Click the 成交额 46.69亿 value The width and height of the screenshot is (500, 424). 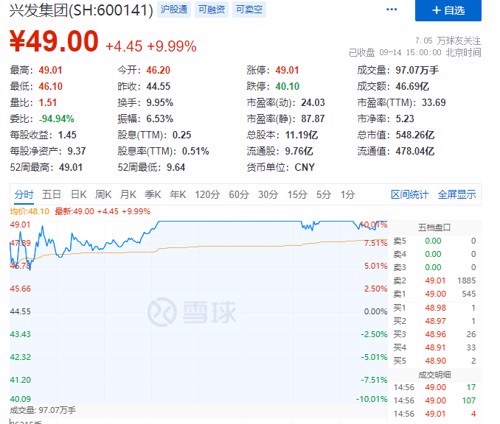(412, 87)
